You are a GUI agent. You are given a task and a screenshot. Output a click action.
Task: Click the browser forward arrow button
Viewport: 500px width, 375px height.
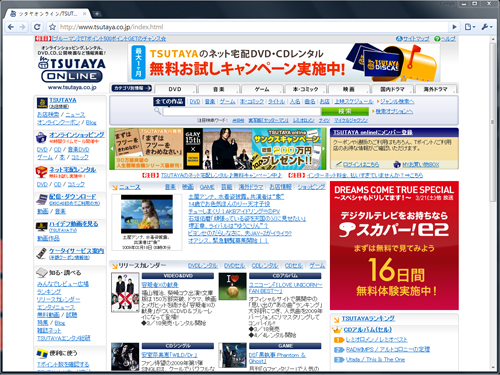click(x=22, y=27)
